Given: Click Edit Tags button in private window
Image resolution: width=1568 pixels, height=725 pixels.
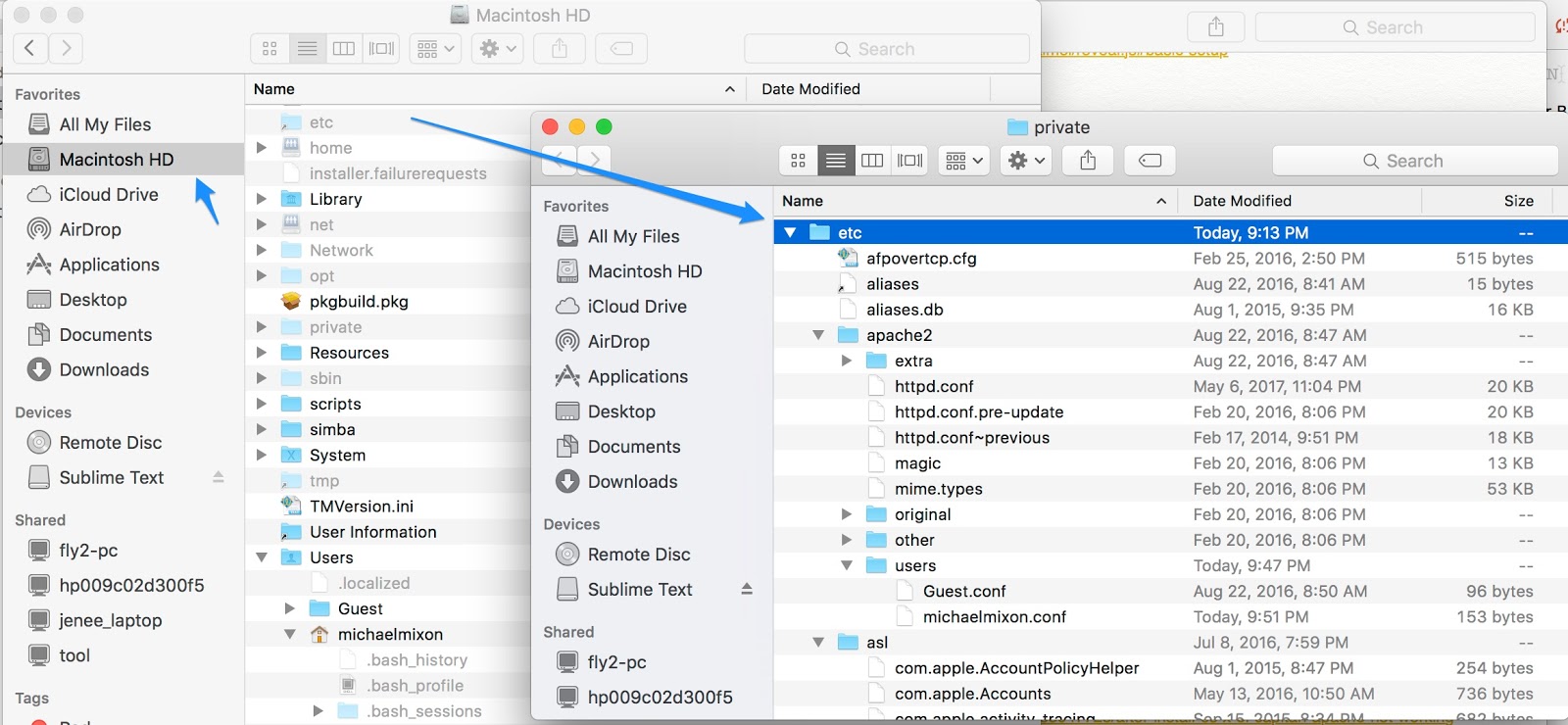Looking at the screenshot, I should (1151, 161).
